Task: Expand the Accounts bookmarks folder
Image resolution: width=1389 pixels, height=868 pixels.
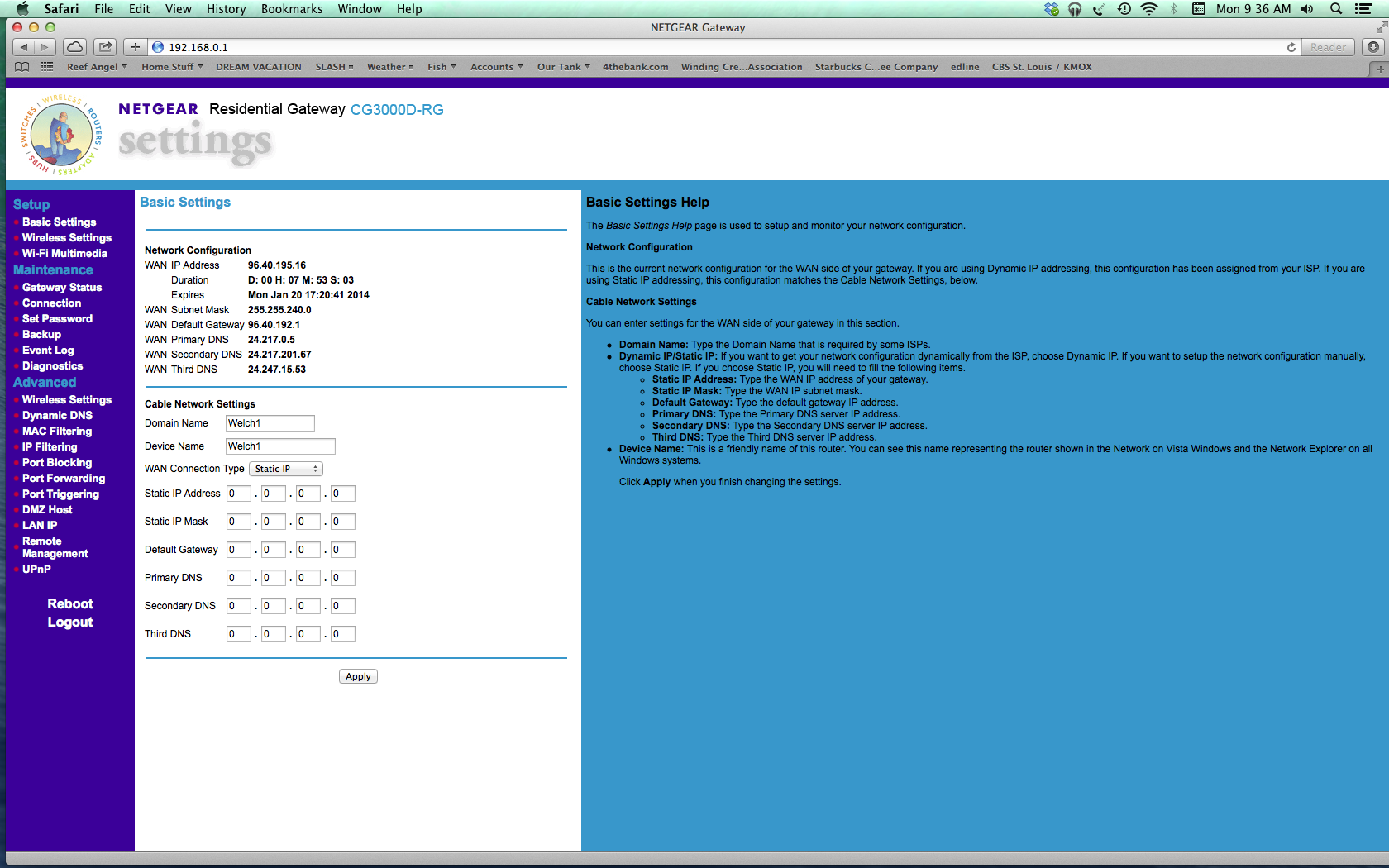Action: [x=496, y=67]
